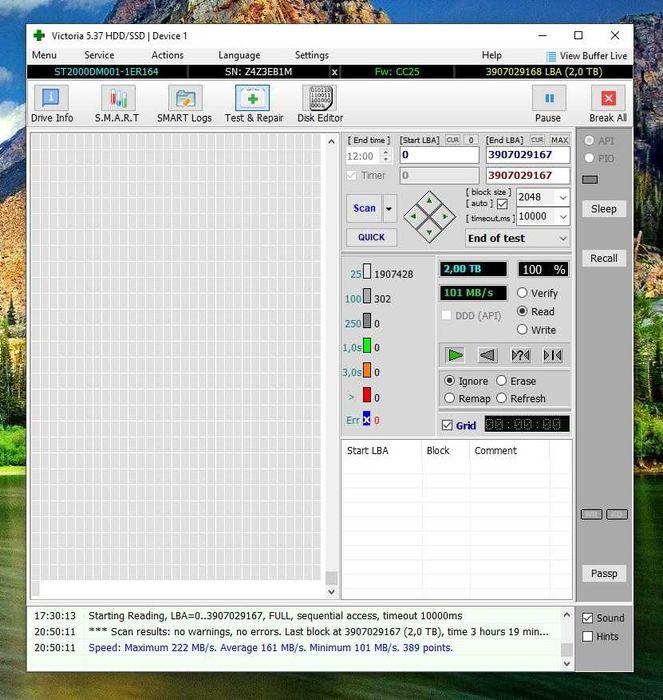This screenshot has height=700, width=663.
Task: Click the View Buffer Live icon
Action: click(551, 56)
